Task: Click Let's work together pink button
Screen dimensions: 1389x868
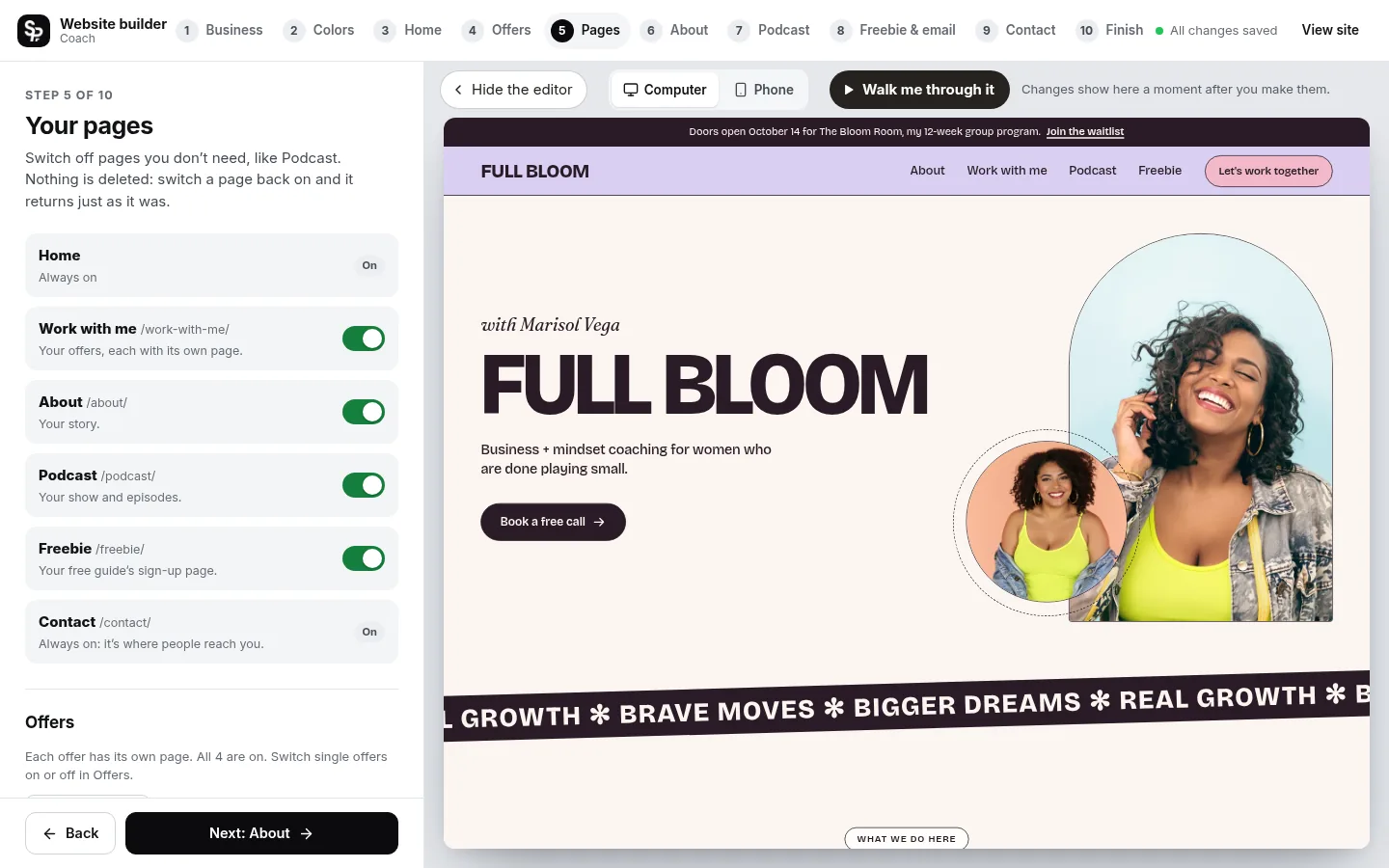Action: (x=1268, y=171)
